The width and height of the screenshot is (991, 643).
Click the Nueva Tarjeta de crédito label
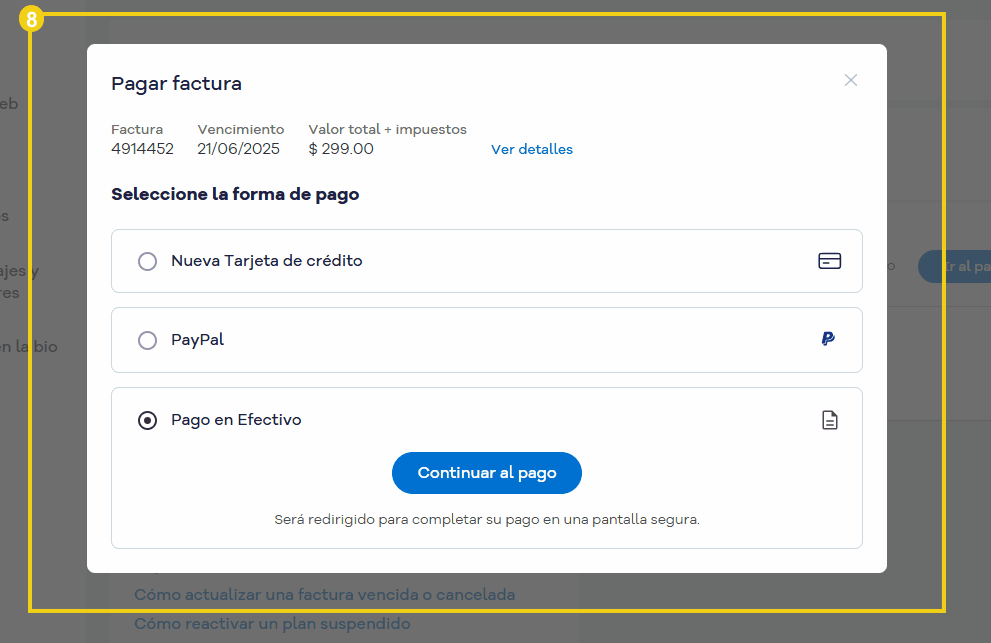267,261
